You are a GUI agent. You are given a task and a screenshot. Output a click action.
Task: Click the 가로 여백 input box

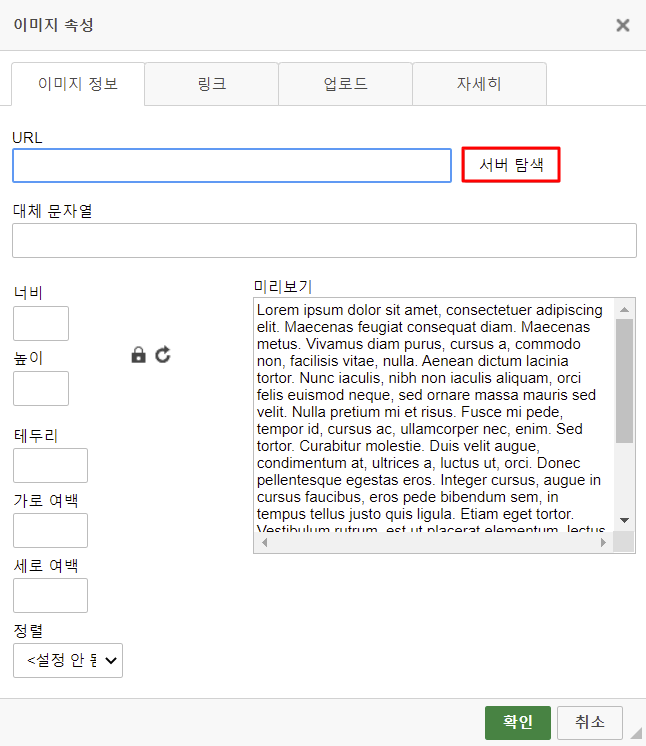(50, 531)
